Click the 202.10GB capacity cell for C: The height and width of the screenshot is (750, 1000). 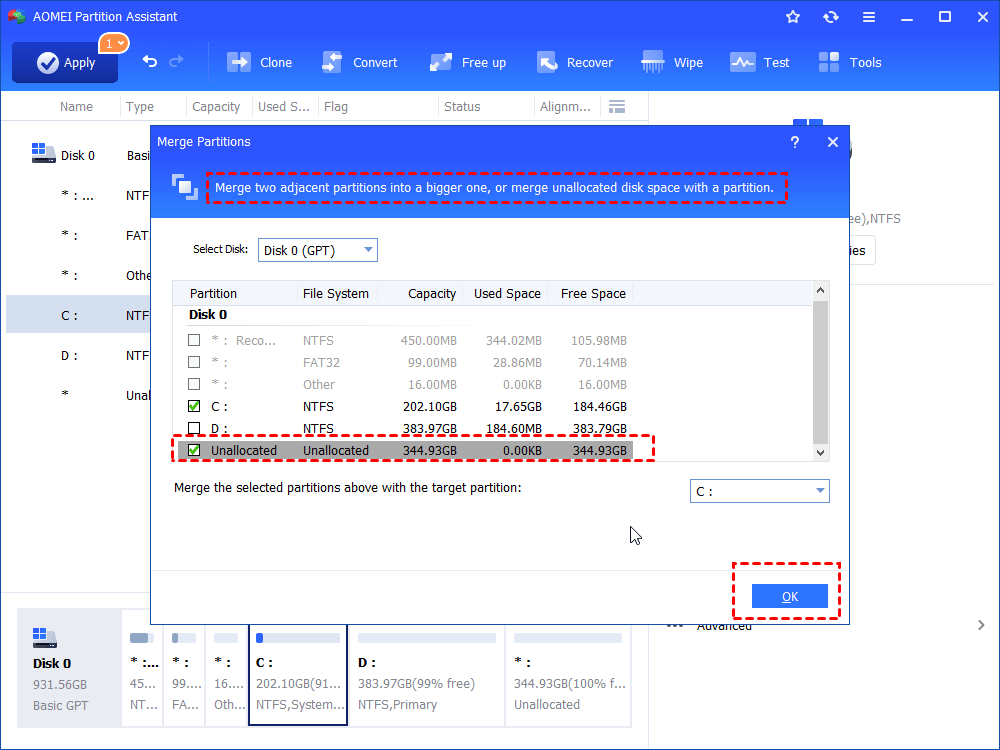tap(430, 406)
